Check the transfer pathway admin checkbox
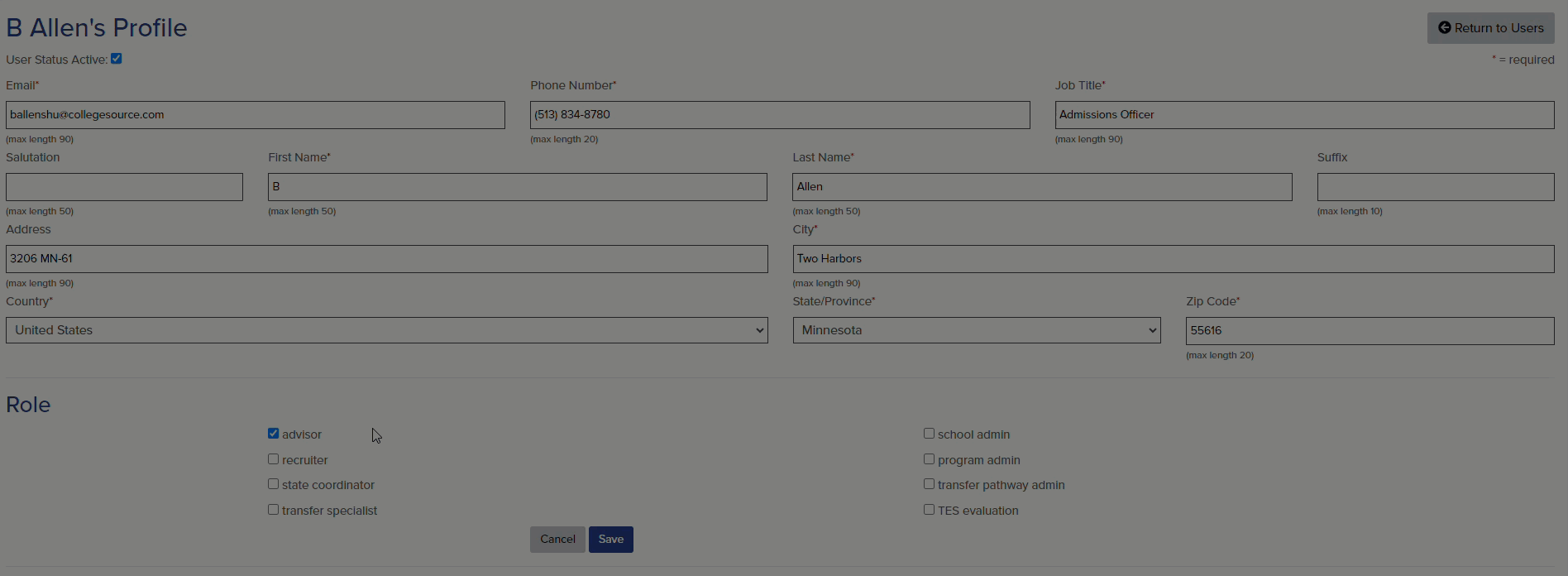 929,484
